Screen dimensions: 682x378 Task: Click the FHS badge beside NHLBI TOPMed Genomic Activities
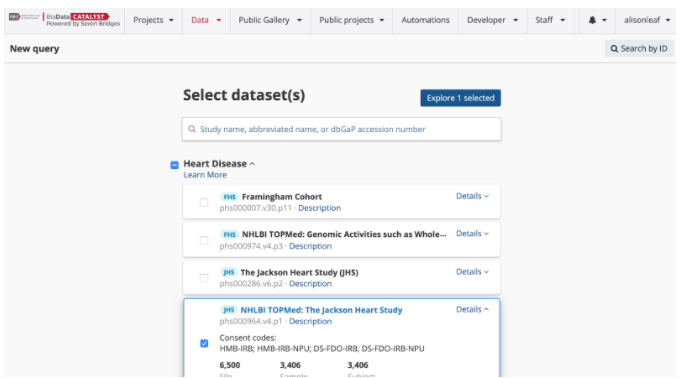pos(229,235)
